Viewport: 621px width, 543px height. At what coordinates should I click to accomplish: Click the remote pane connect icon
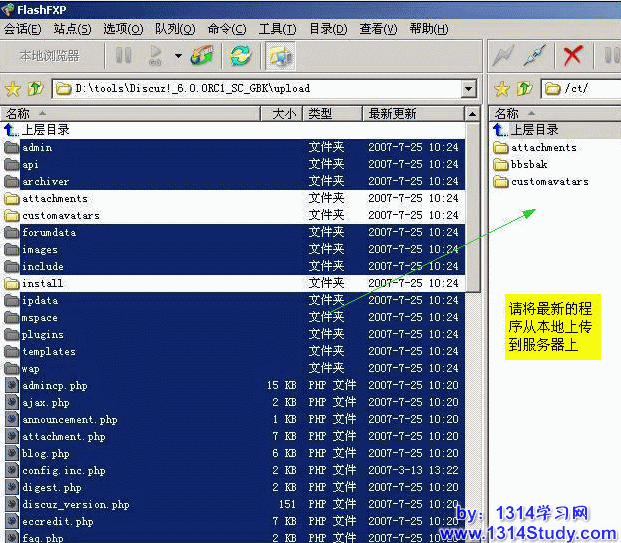pos(503,56)
